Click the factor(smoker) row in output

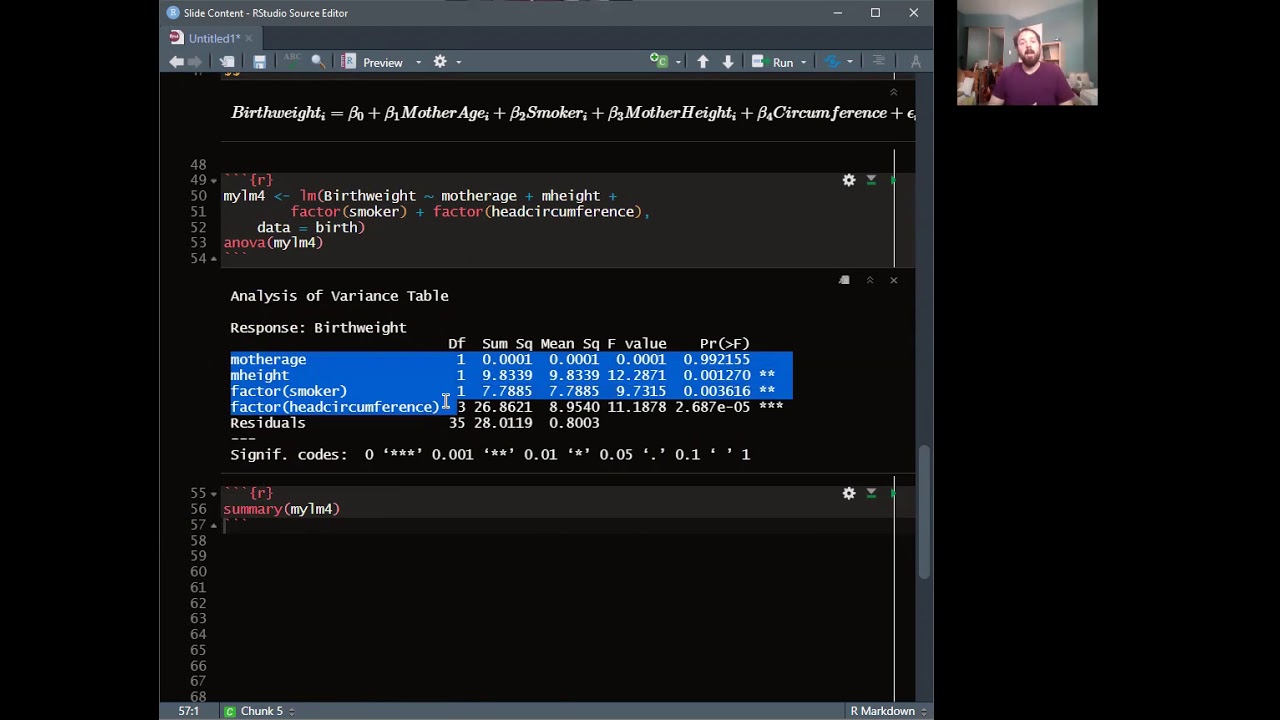pyautogui.click(x=511, y=391)
